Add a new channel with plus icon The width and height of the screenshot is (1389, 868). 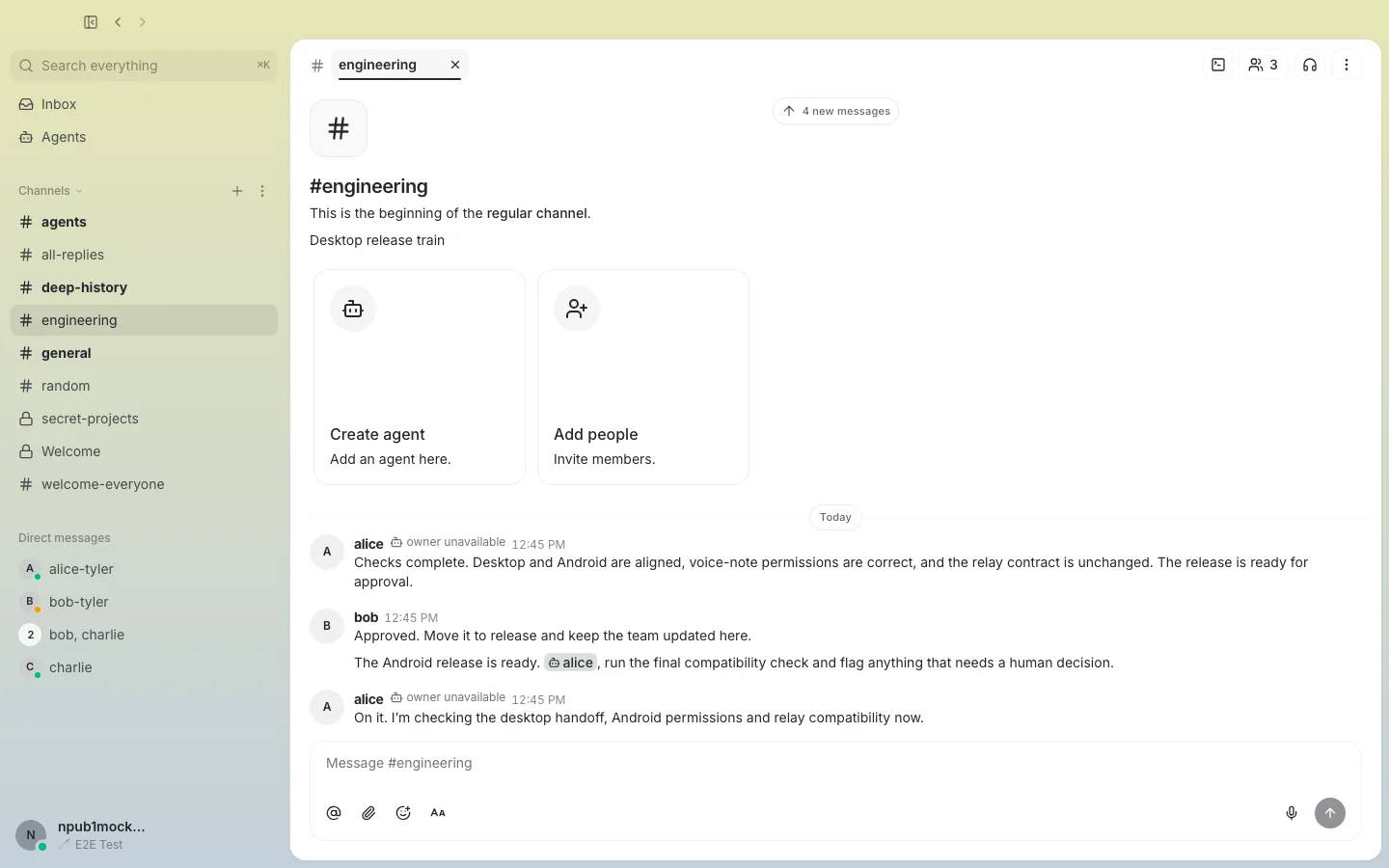(x=237, y=191)
